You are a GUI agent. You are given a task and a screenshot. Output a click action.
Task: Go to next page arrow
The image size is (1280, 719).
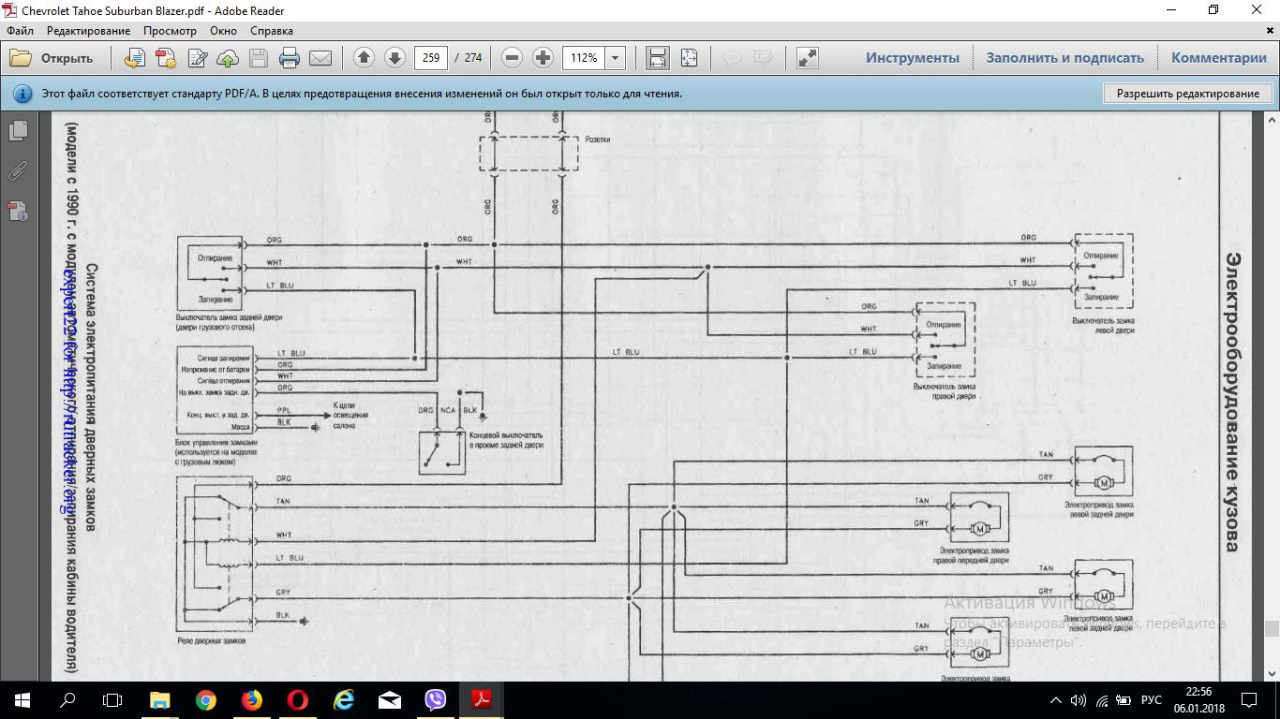[394, 58]
